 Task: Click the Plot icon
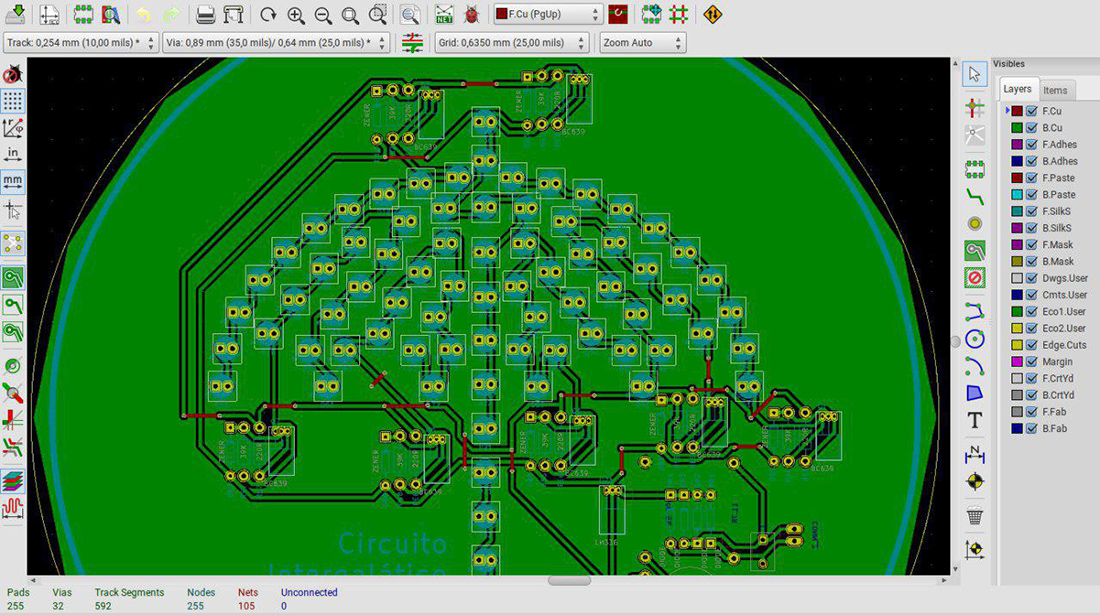(x=233, y=15)
